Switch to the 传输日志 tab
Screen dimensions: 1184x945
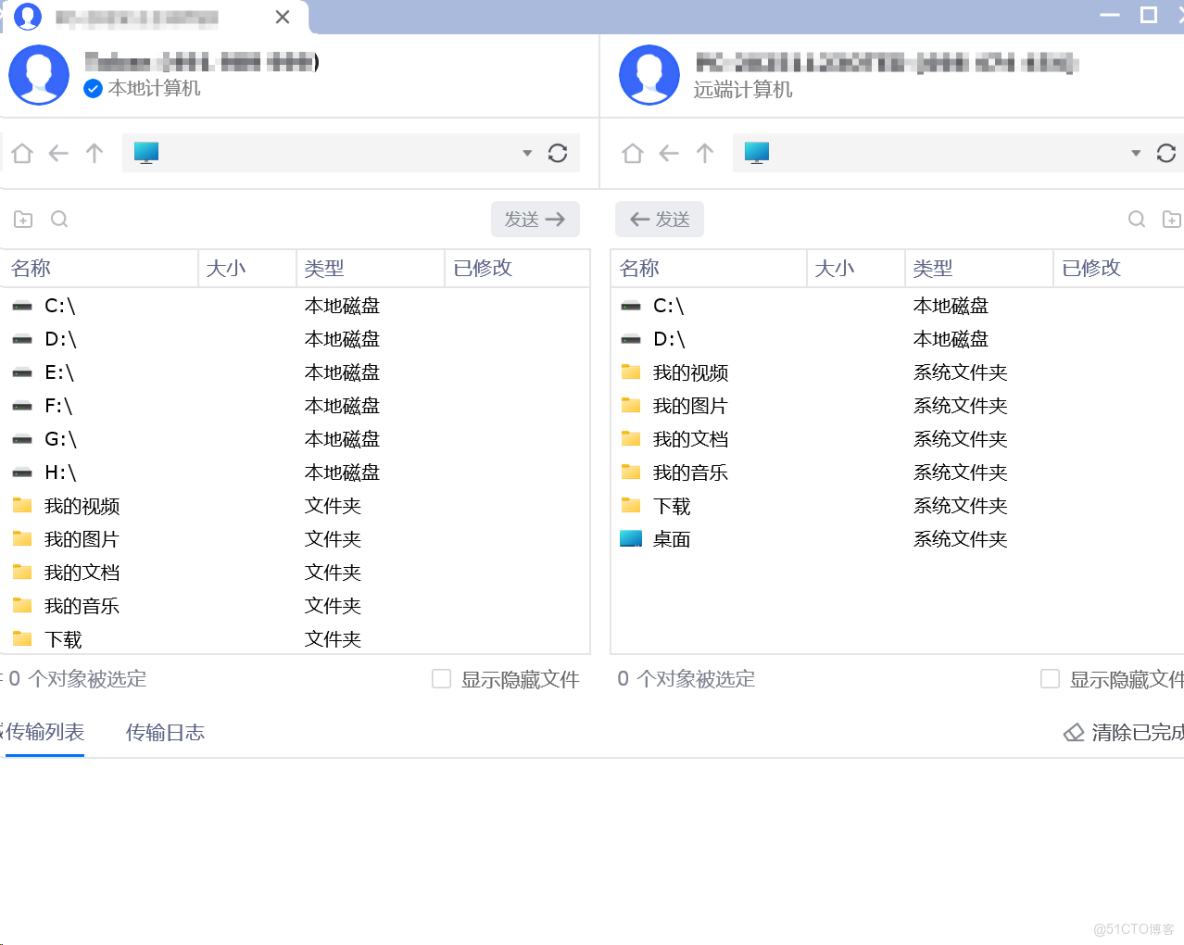[165, 732]
